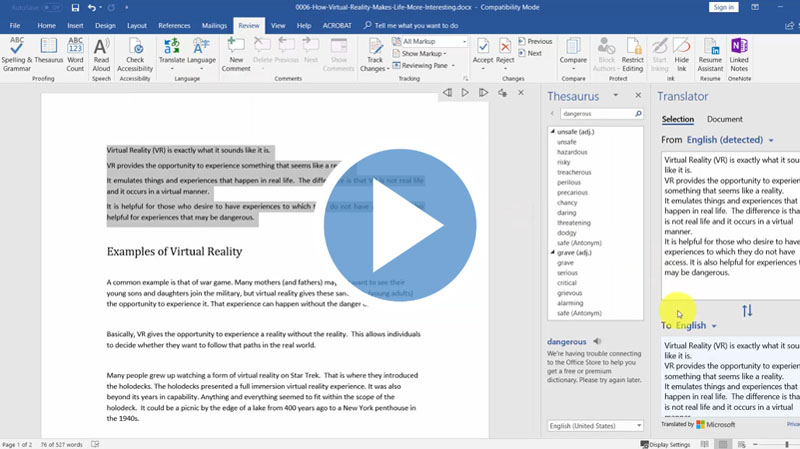Expand the From English (detected) language list
800x449 pixels.
770,140
